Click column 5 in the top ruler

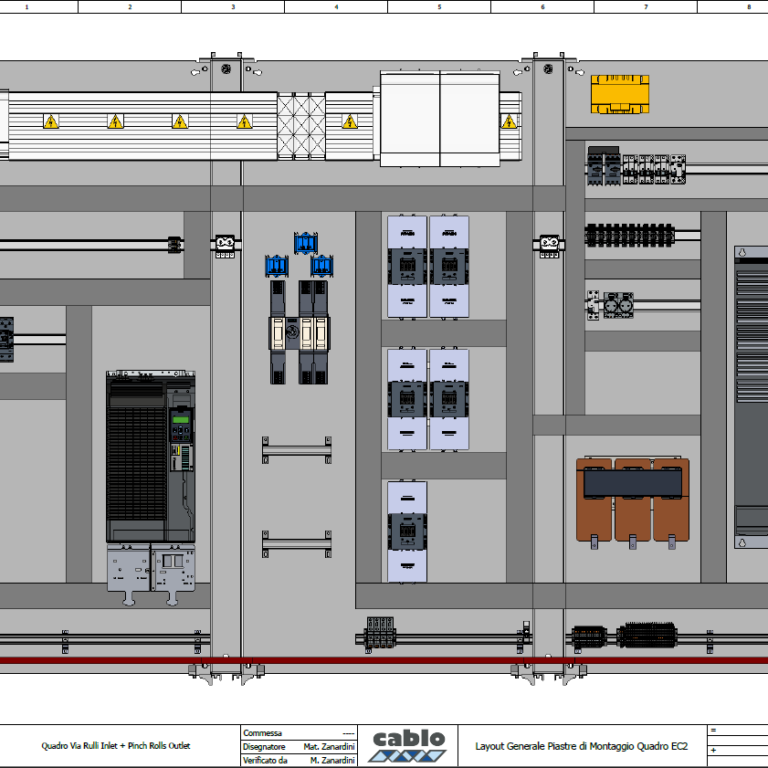439,7
